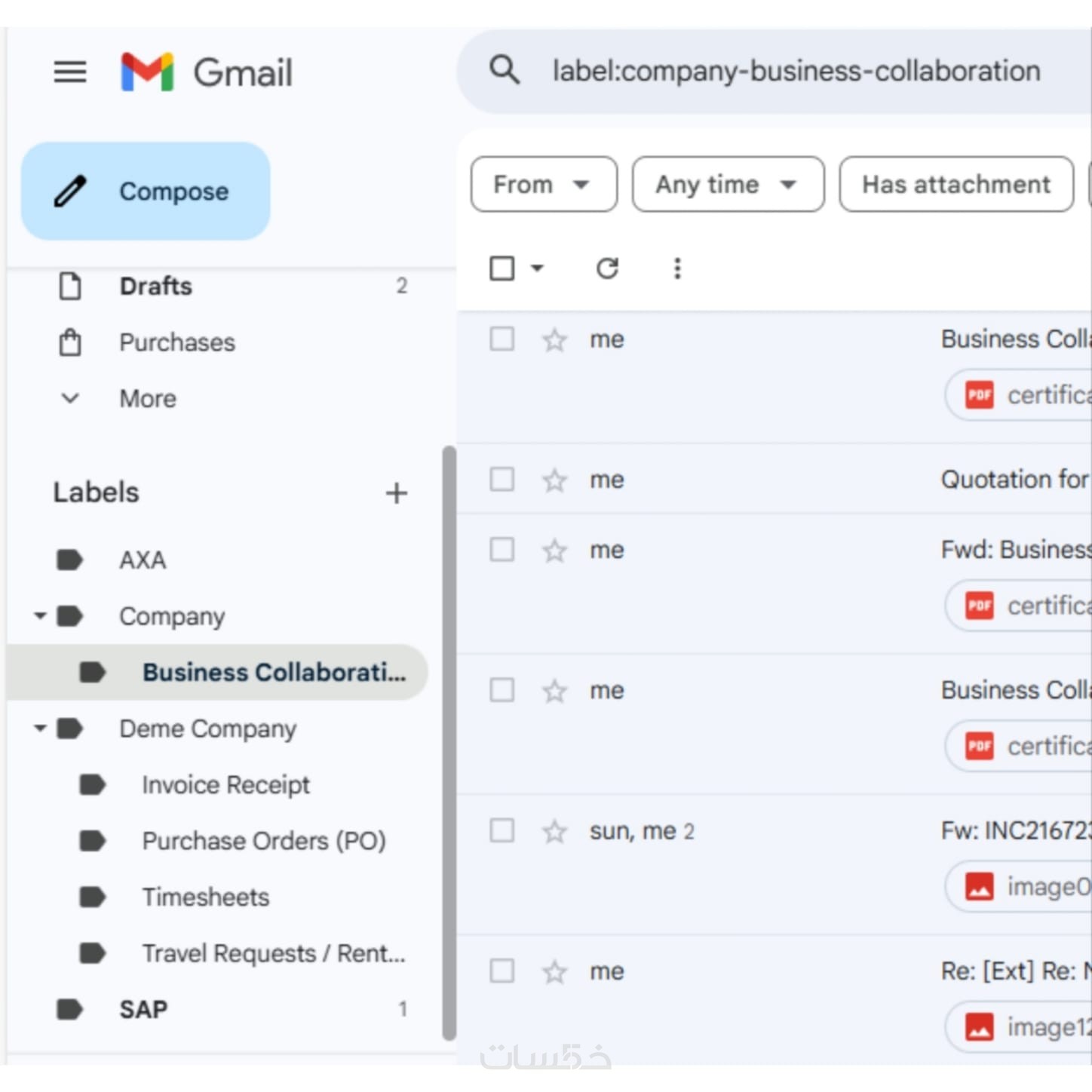The width and height of the screenshot is (1092, 1092).
Task: Open the Any time filter dropdown
Action: 727,185
